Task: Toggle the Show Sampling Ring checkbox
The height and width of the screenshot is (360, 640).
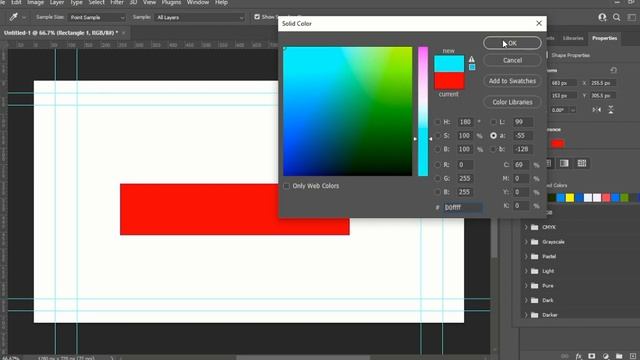Action: tap(257, 17)
